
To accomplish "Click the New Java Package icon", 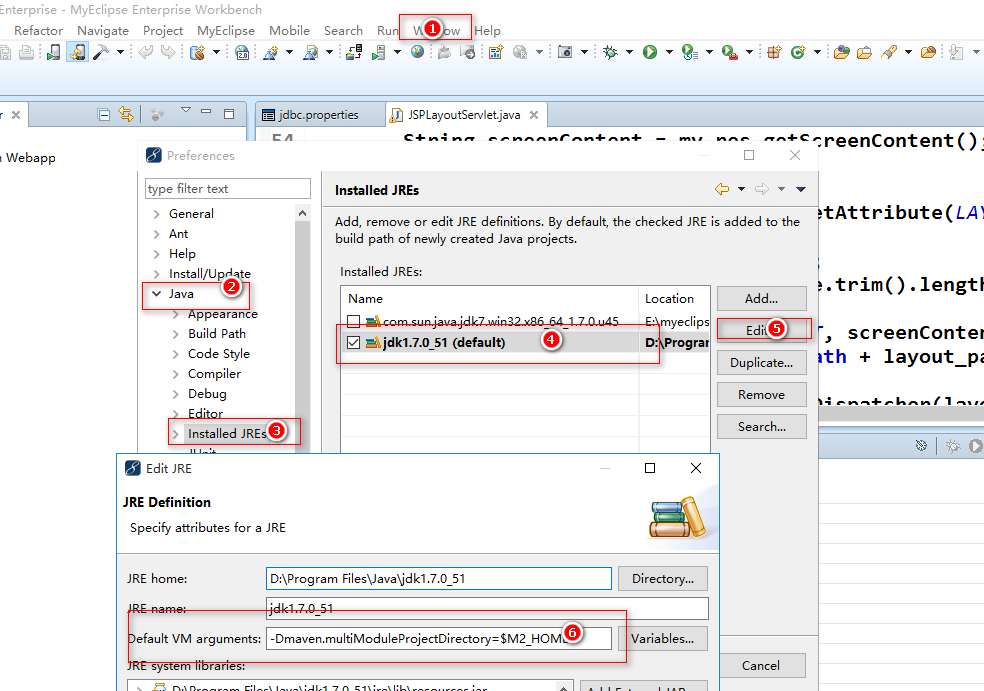I will [x=774, y=52].
